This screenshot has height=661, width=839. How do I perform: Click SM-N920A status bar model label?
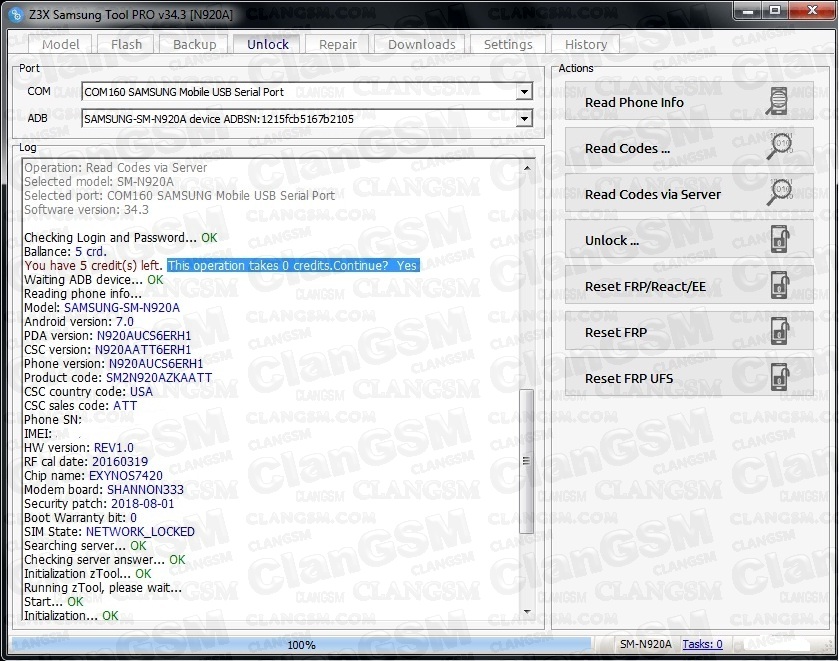tap(645, 644)
